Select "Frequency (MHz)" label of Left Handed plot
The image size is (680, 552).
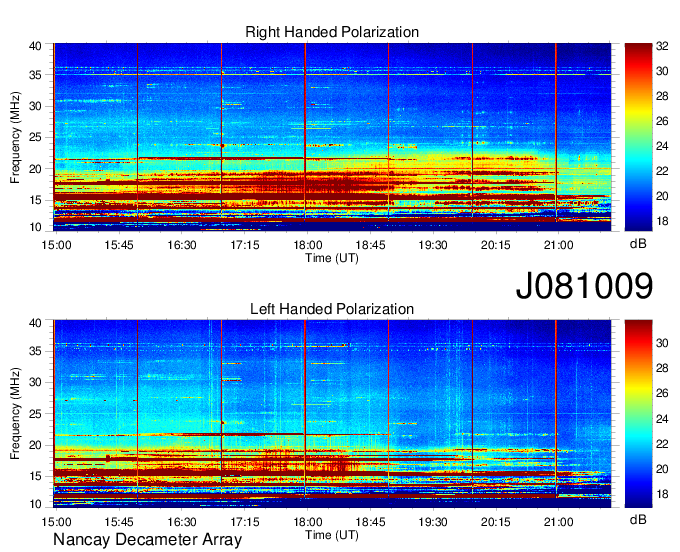(x=15, y=414)
